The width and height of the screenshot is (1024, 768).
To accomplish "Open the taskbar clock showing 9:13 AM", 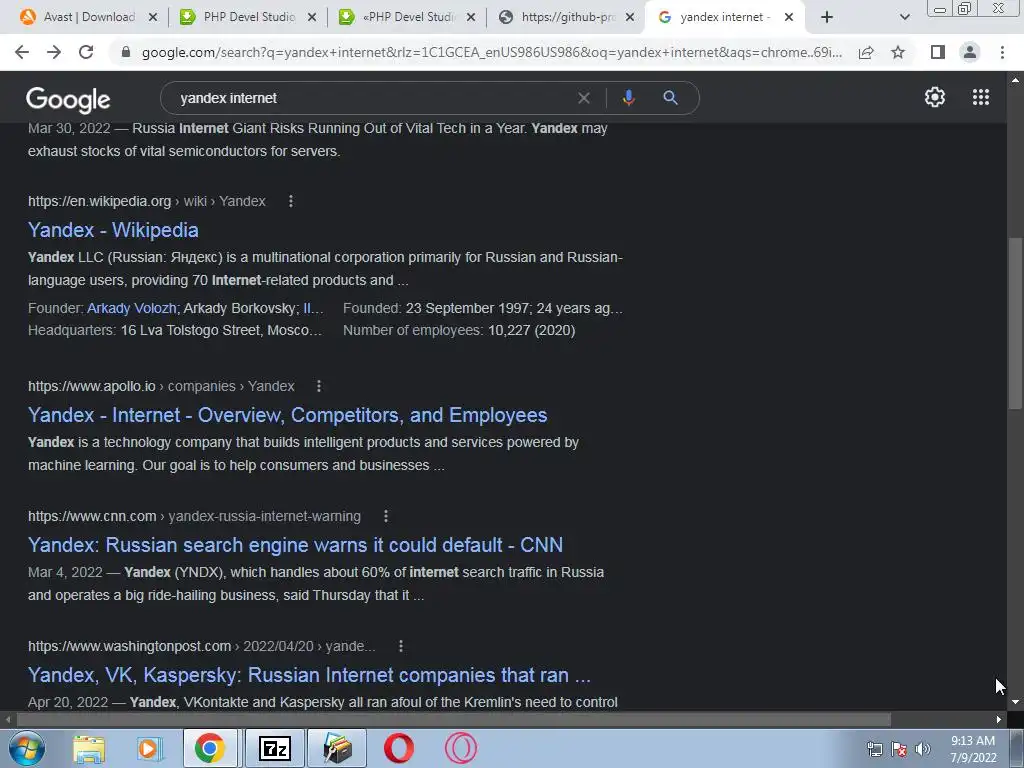I will [x=973, y=748].
